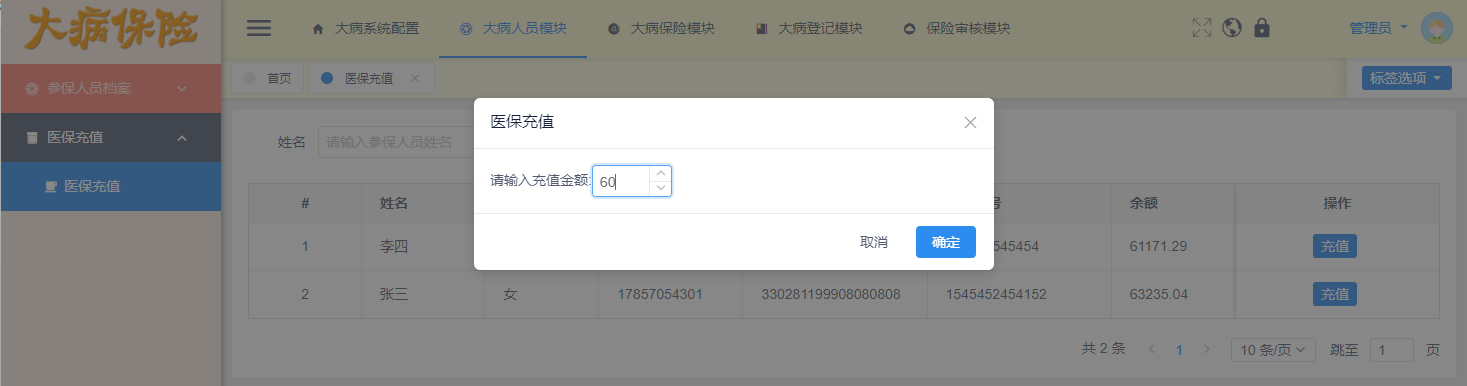Toggle the hamburger sidebar menu icon
The width and height of the screenshot is (1467, 386).
pos(259,28)
